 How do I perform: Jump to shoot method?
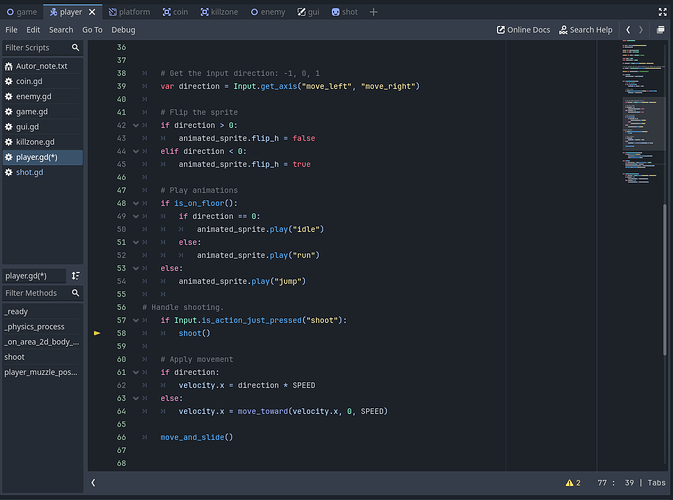[42, 357]
